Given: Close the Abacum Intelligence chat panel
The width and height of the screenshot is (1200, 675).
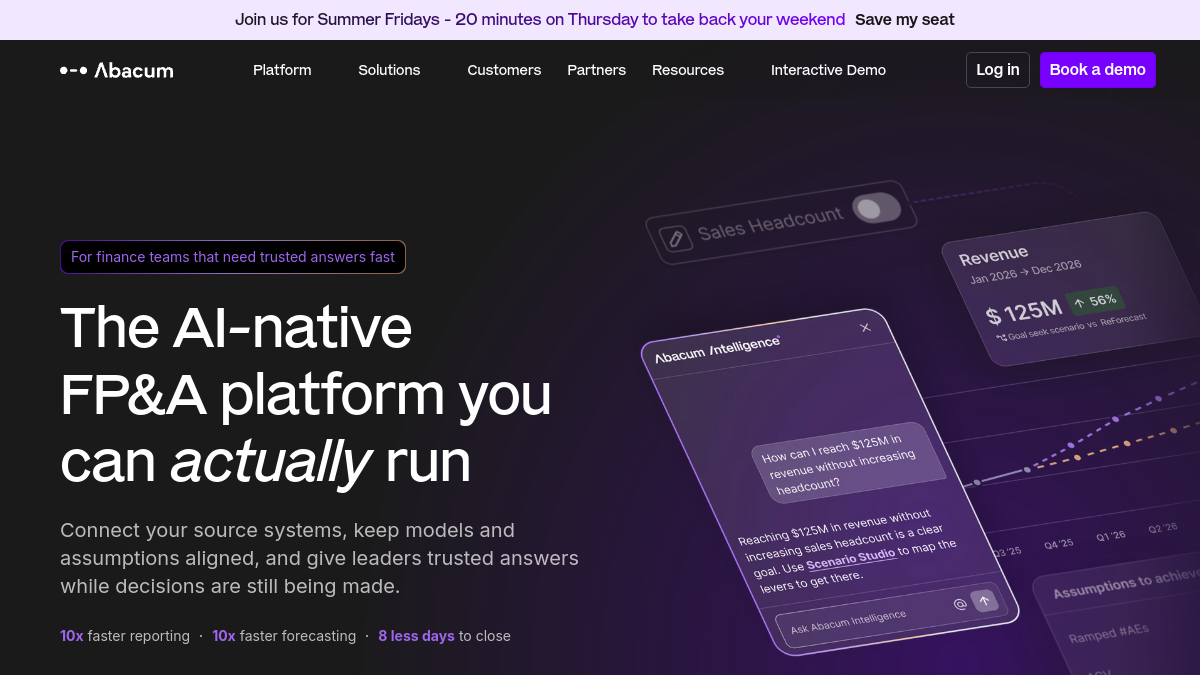Looking at the screenshot, I should pos(865,328).
